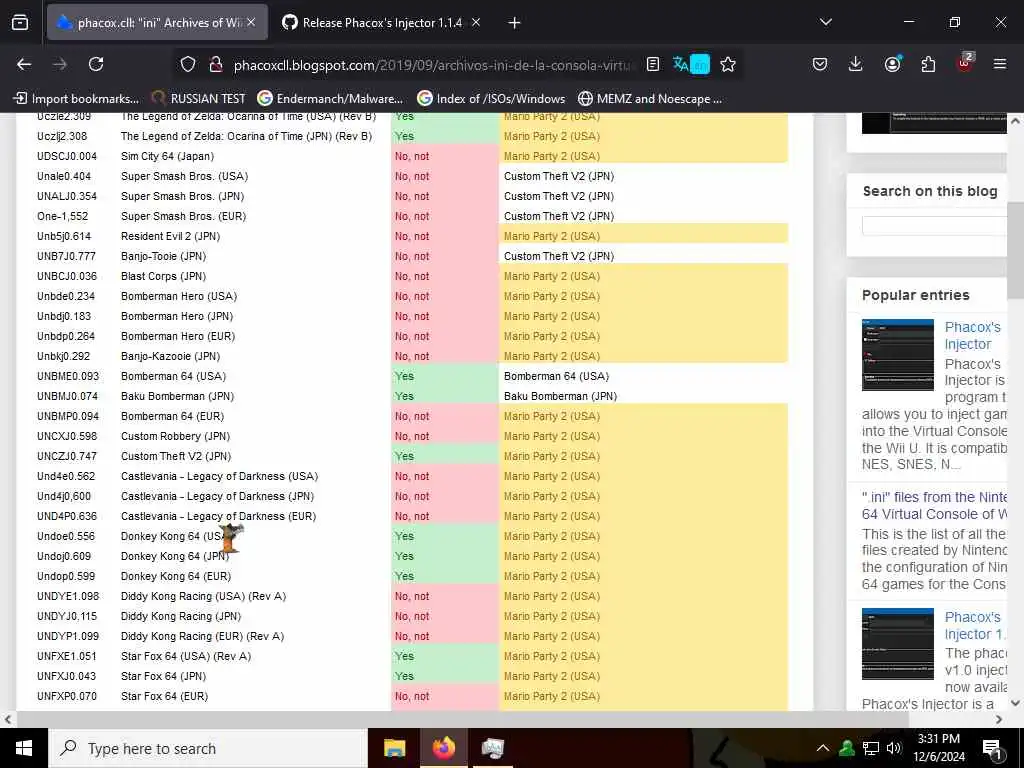Open Phacox's Injector entry thumbnail image

(x=897, y=355)
